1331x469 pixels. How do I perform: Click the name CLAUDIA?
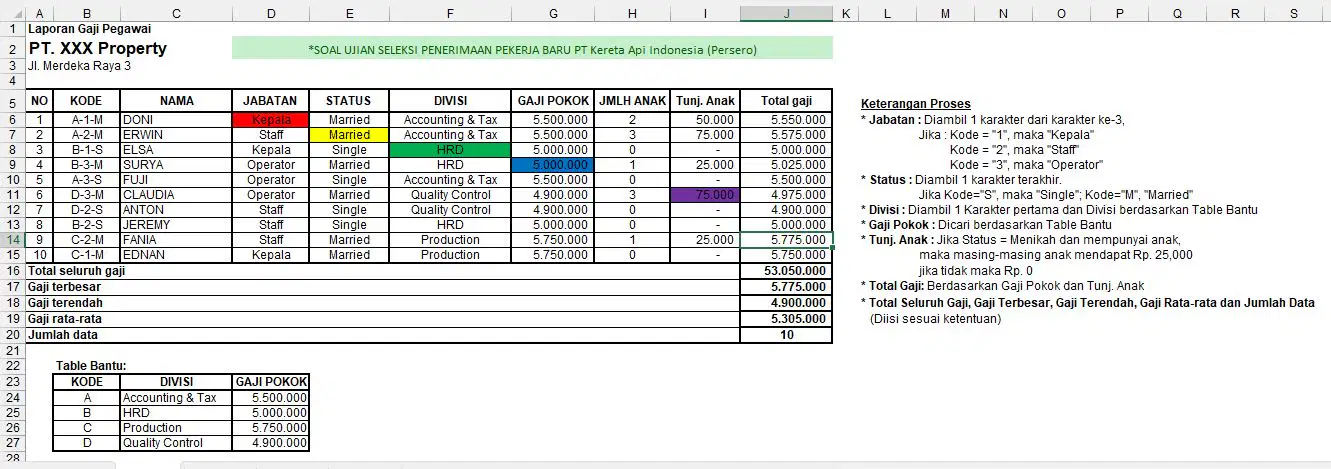coord(148,194)
